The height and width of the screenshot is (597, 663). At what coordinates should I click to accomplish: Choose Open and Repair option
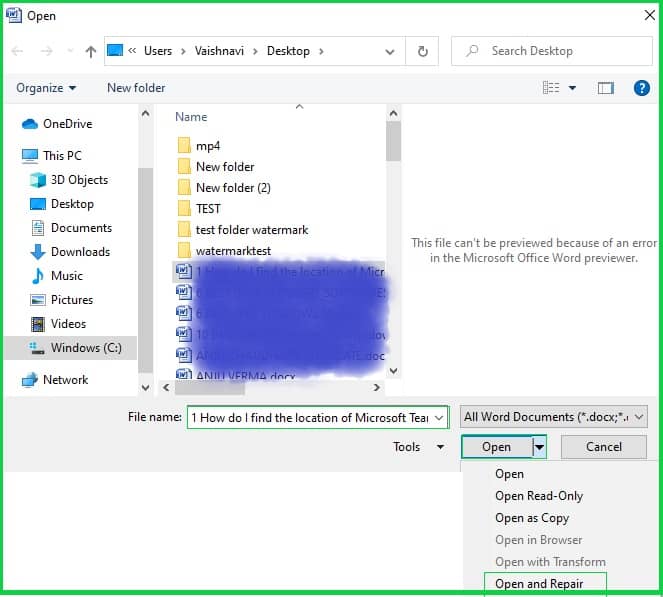(539, 584)
